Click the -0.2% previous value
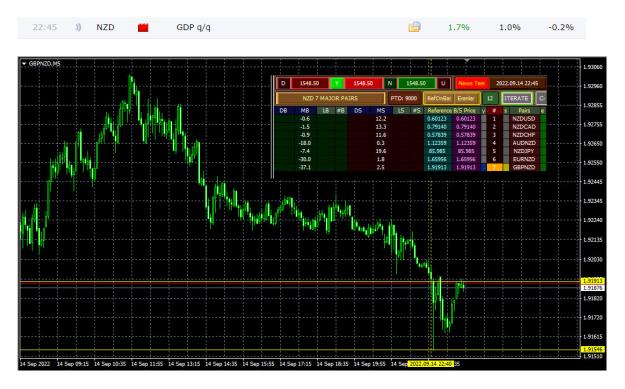The height and width of the screenshot is (389, 625). tap(561, 27)
